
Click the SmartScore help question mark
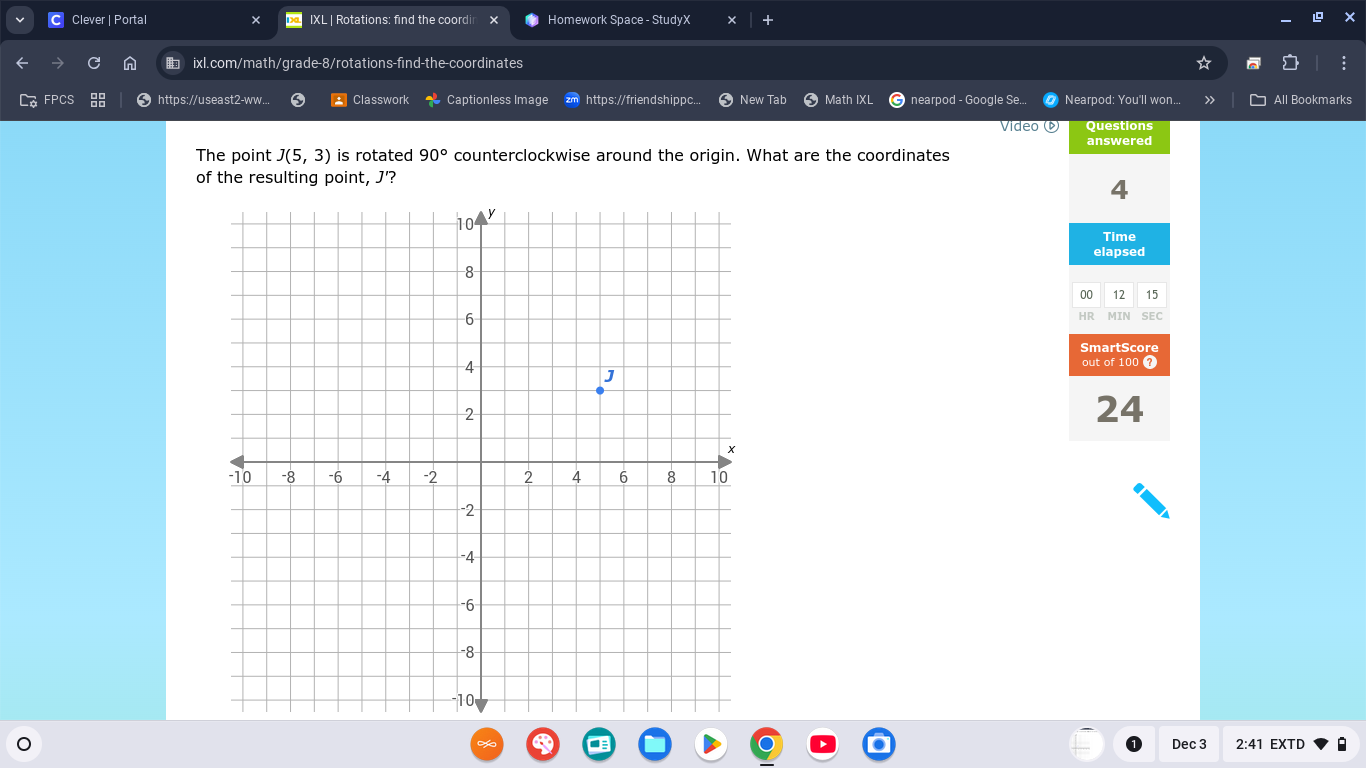pos(1150,362)
